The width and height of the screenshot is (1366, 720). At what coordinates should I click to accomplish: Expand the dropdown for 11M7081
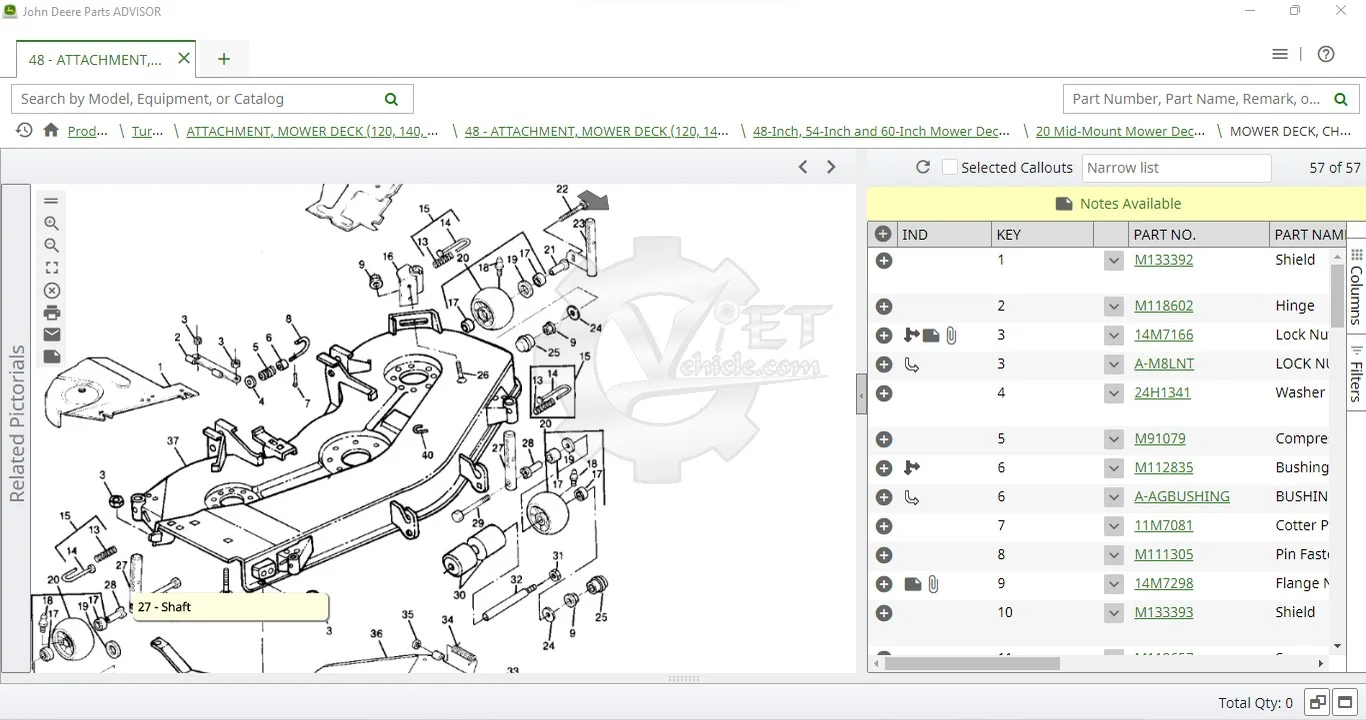1114,527
